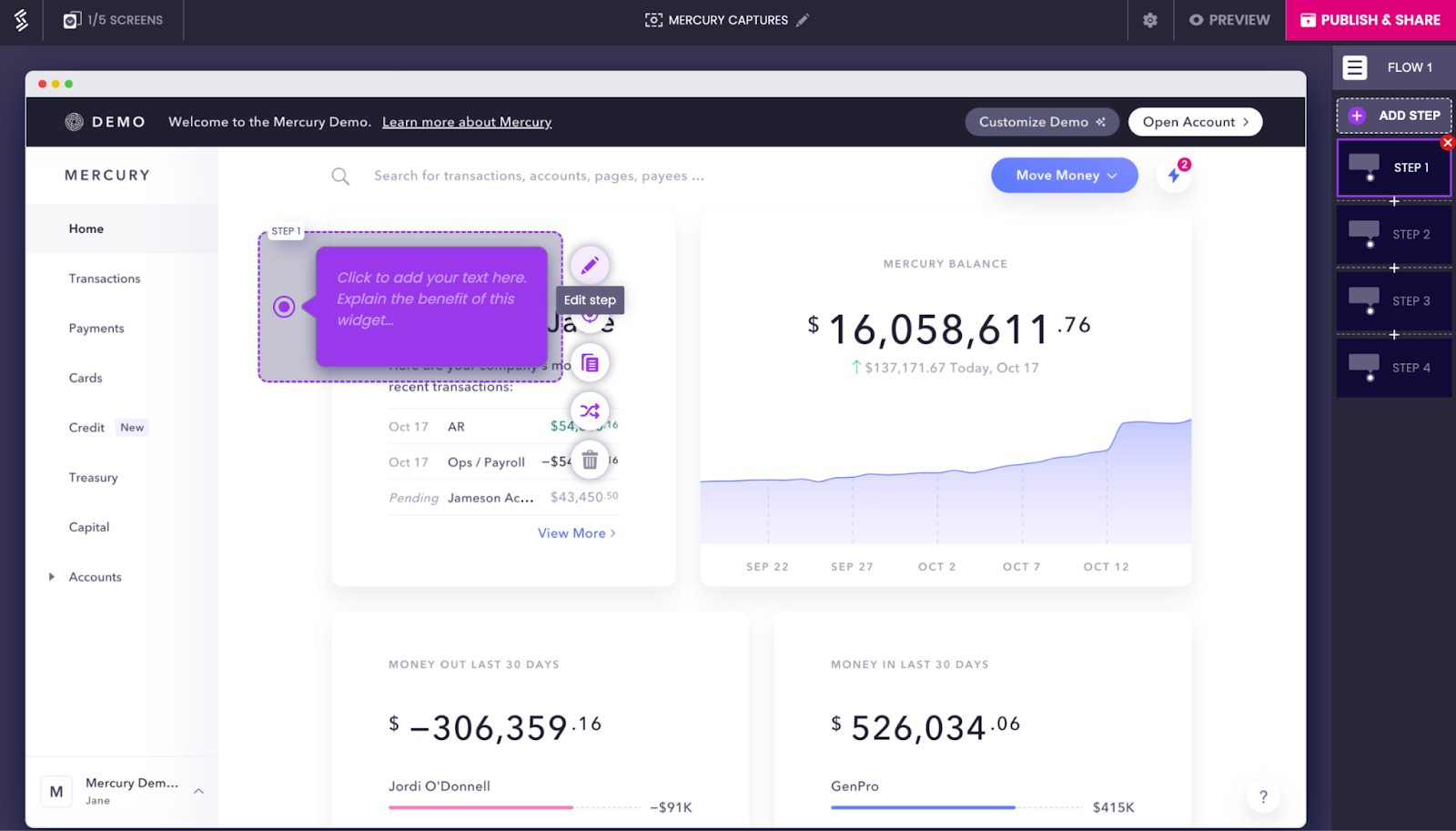The image size is (1456, 831).
Task: Add a new step to the flow
Action: [x=1394, y=116]
